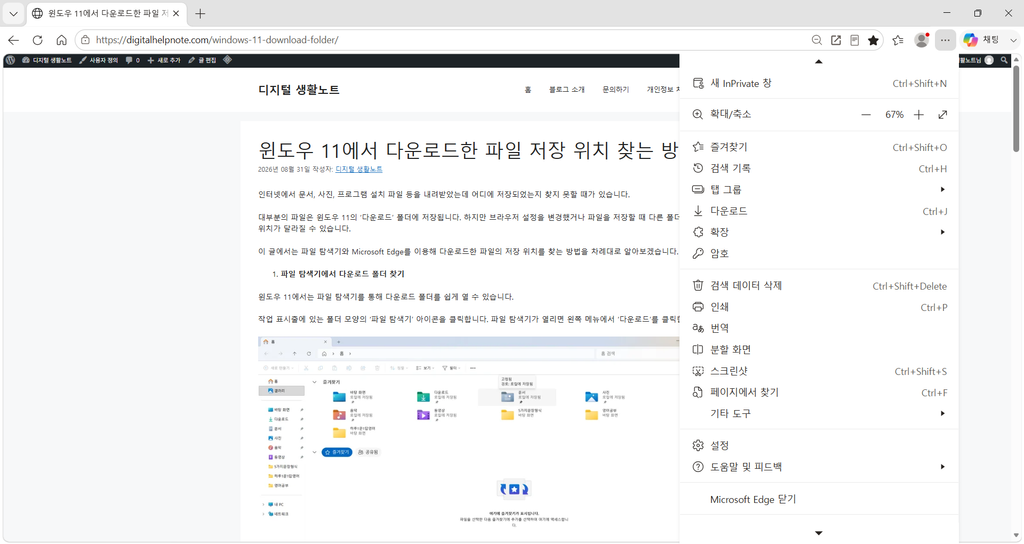
Task: Enter immersive reader from address bar
Action: (x=854, y=40)
